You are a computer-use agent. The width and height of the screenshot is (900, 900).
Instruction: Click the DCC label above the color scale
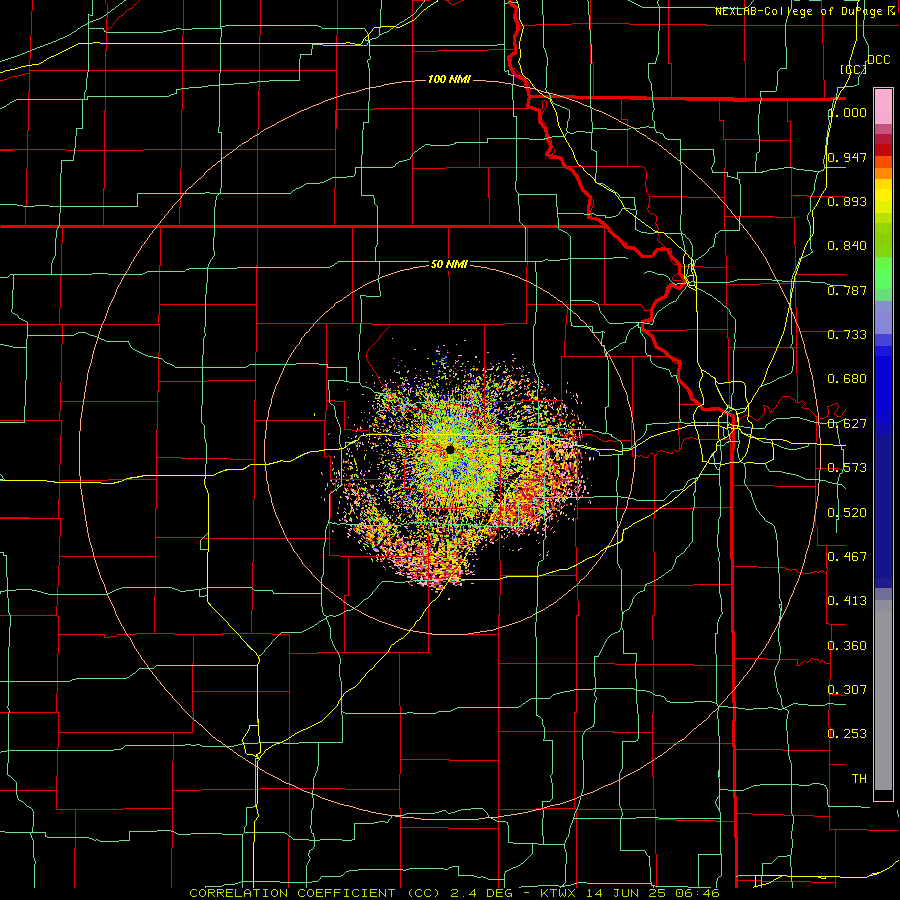point(878,60)
